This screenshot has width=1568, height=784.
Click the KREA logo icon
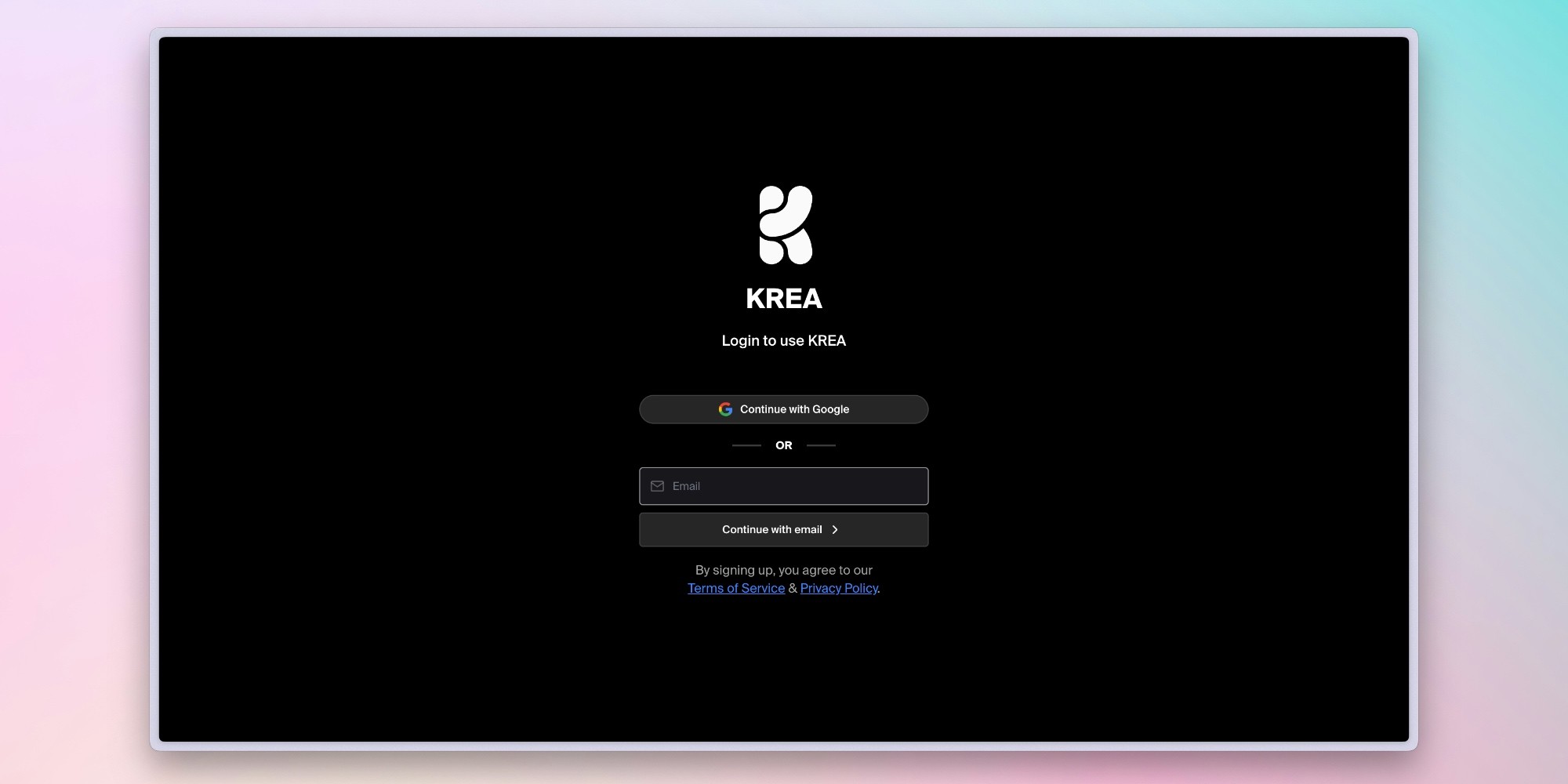786,225
